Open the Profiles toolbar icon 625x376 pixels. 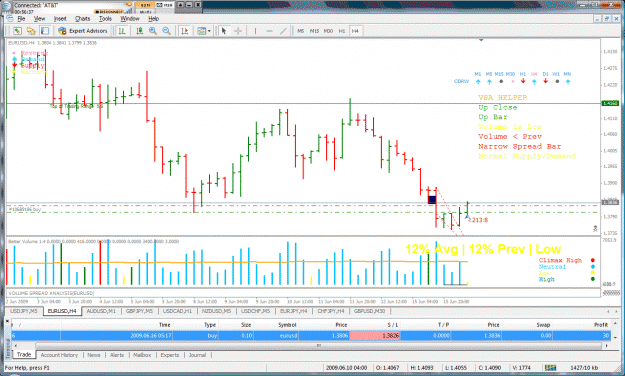pyautogui.click(x=31, y=31)
